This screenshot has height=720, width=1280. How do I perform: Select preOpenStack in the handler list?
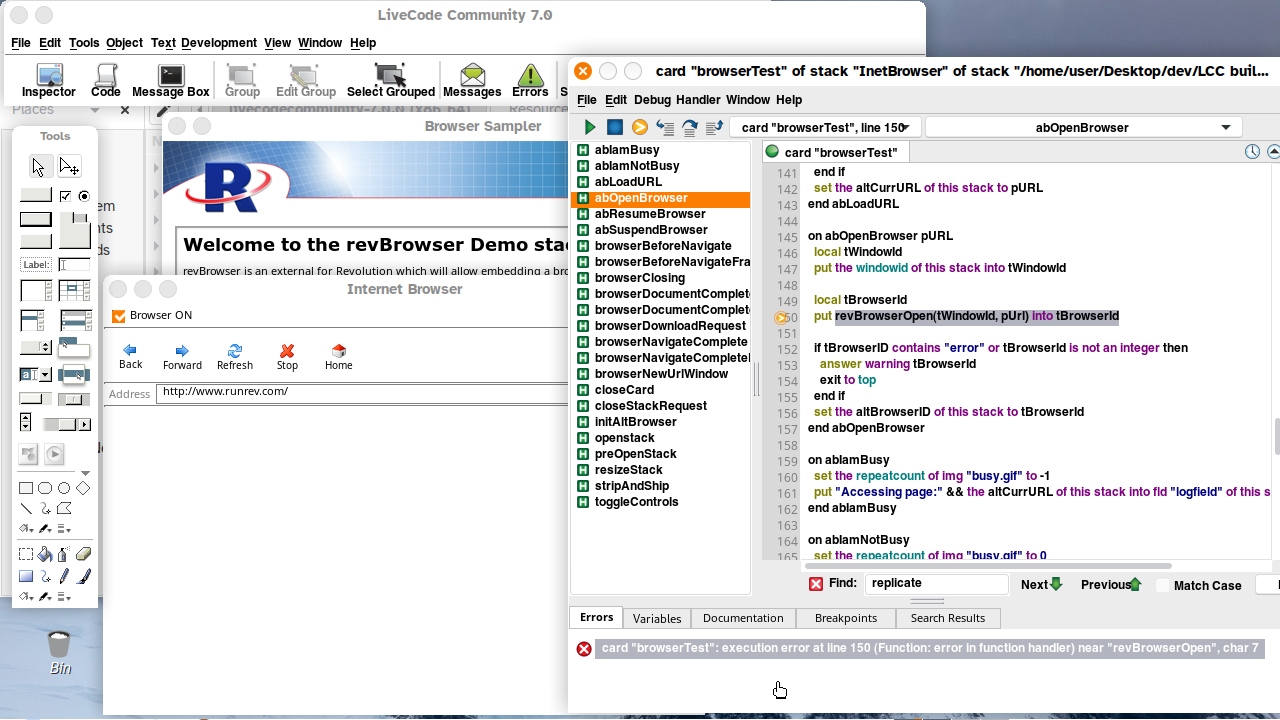[635, 454]
